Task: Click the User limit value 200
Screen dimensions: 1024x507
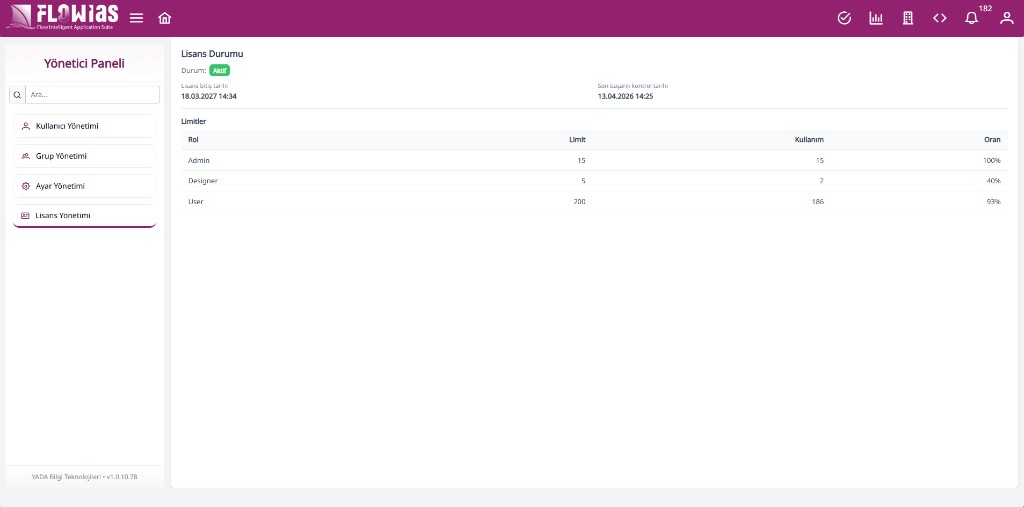Action: (580, 202)
